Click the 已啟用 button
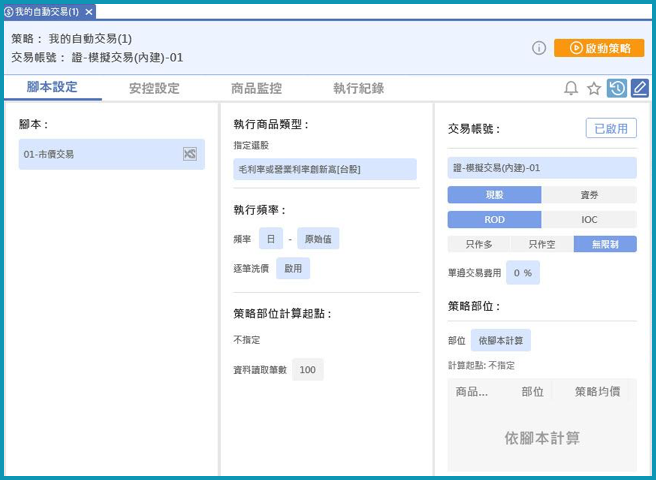This screenshot has width=656, height=480. point(610,129)
